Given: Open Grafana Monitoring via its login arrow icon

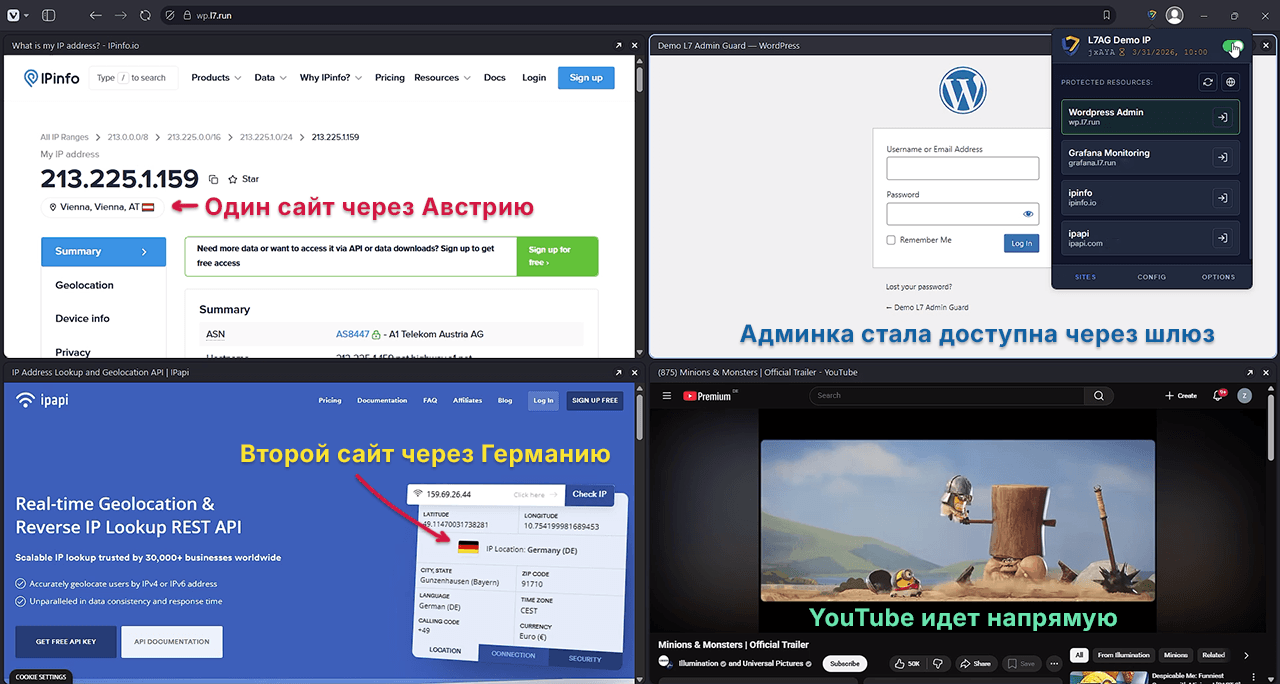Looking at the screenshot, I should (1222, 157).
